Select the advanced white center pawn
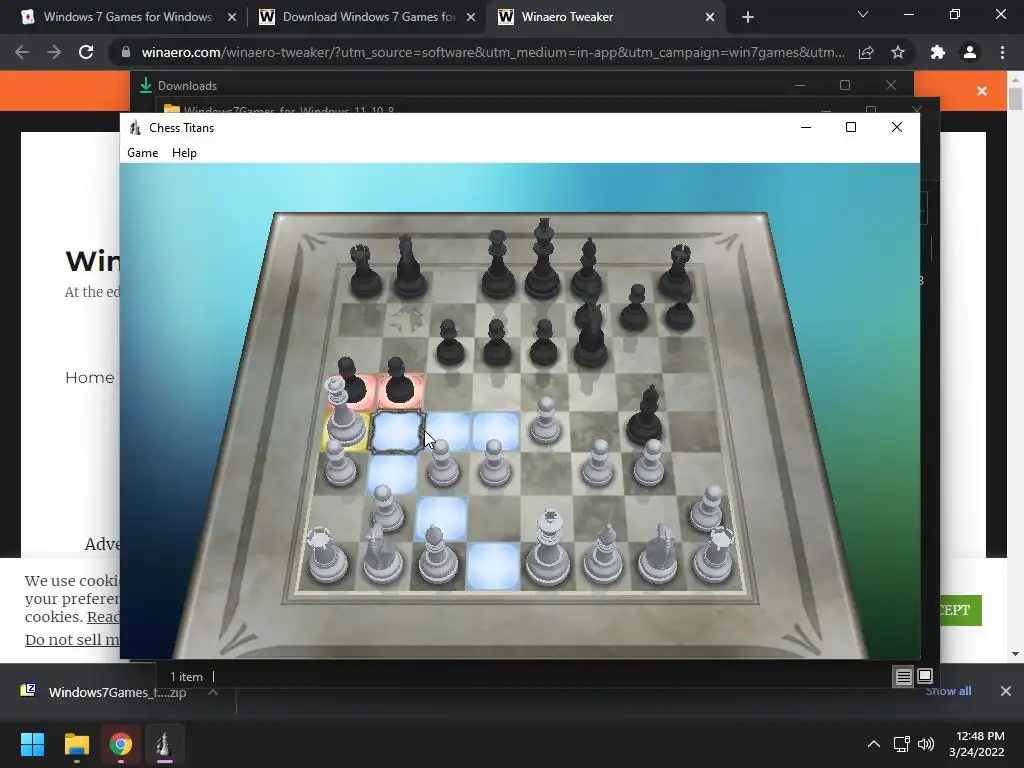The image size is (1024, 768). 545,421
